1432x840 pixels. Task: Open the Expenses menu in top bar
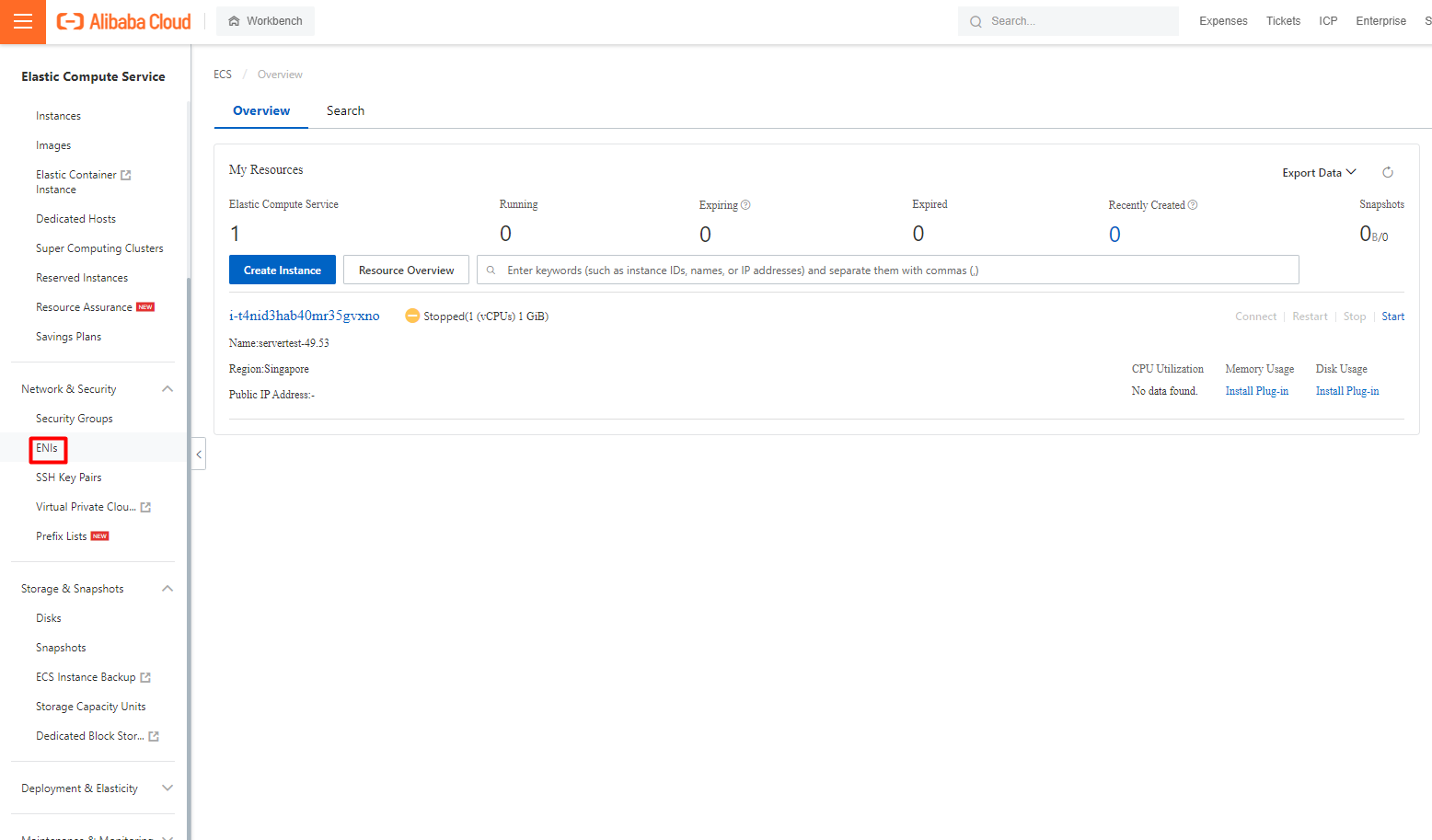pos(1223,21)
